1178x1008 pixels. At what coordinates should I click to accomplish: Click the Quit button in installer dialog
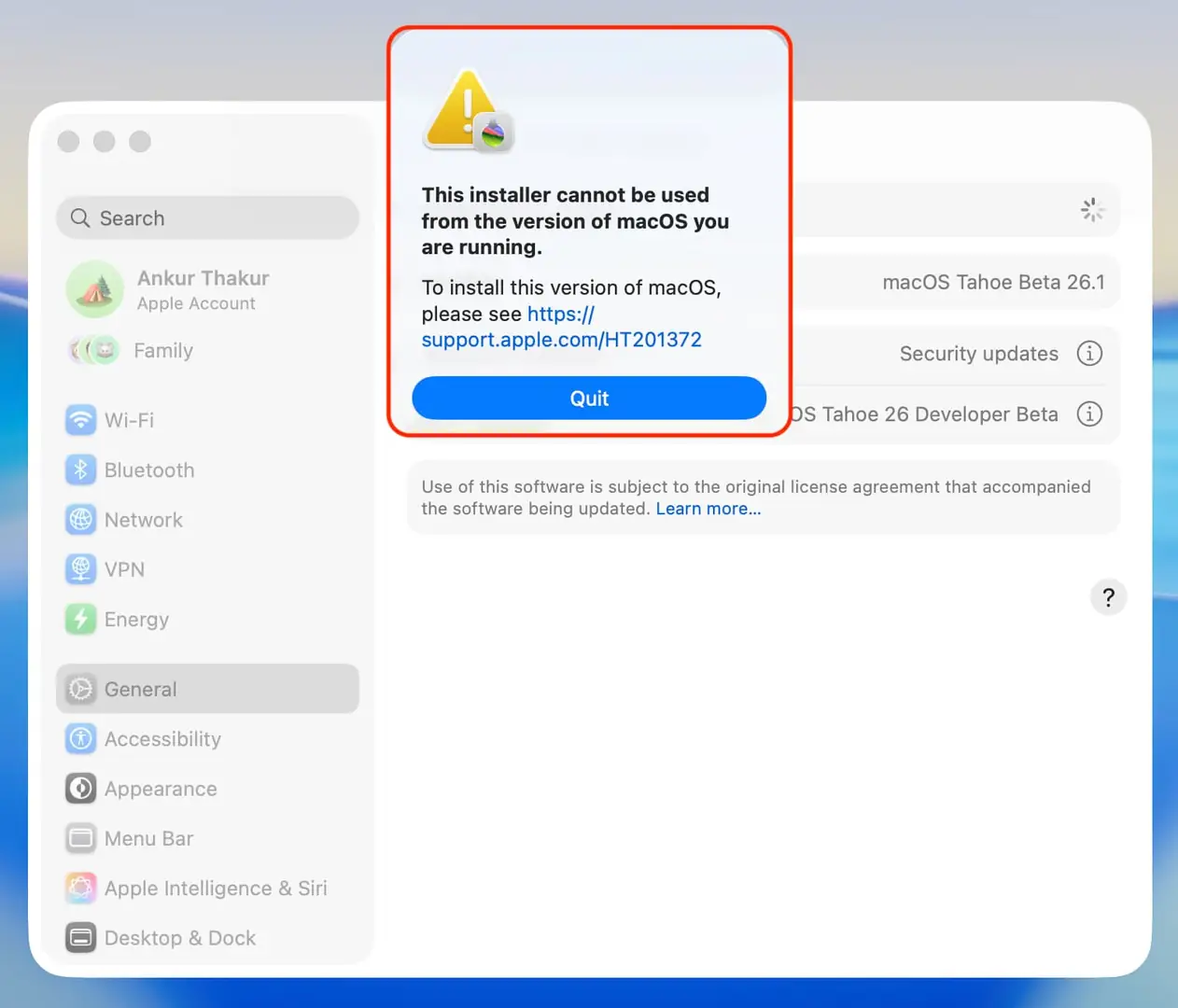click(589, 399)
